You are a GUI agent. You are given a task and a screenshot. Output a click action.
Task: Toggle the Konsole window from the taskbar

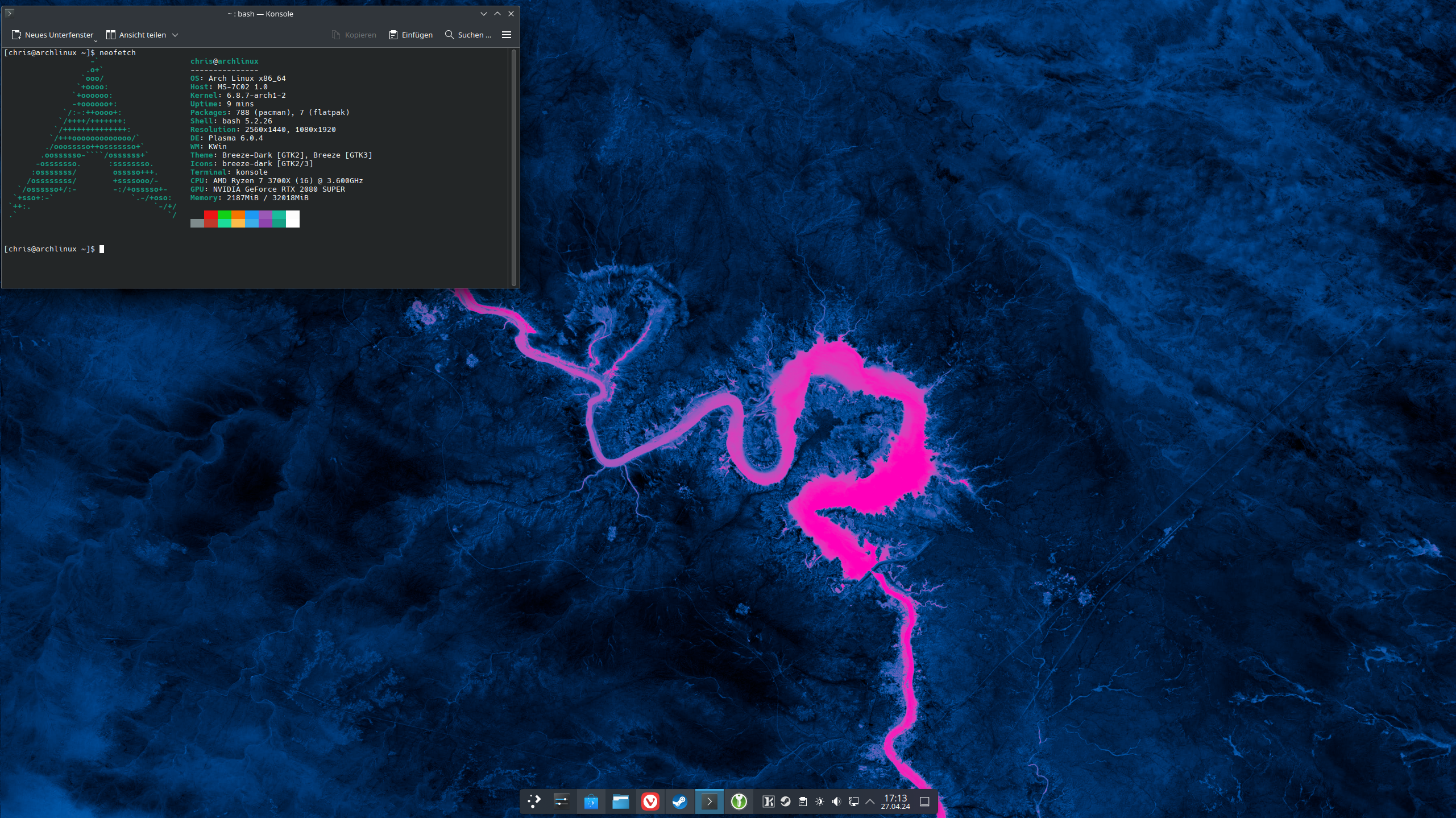(709, 802)
